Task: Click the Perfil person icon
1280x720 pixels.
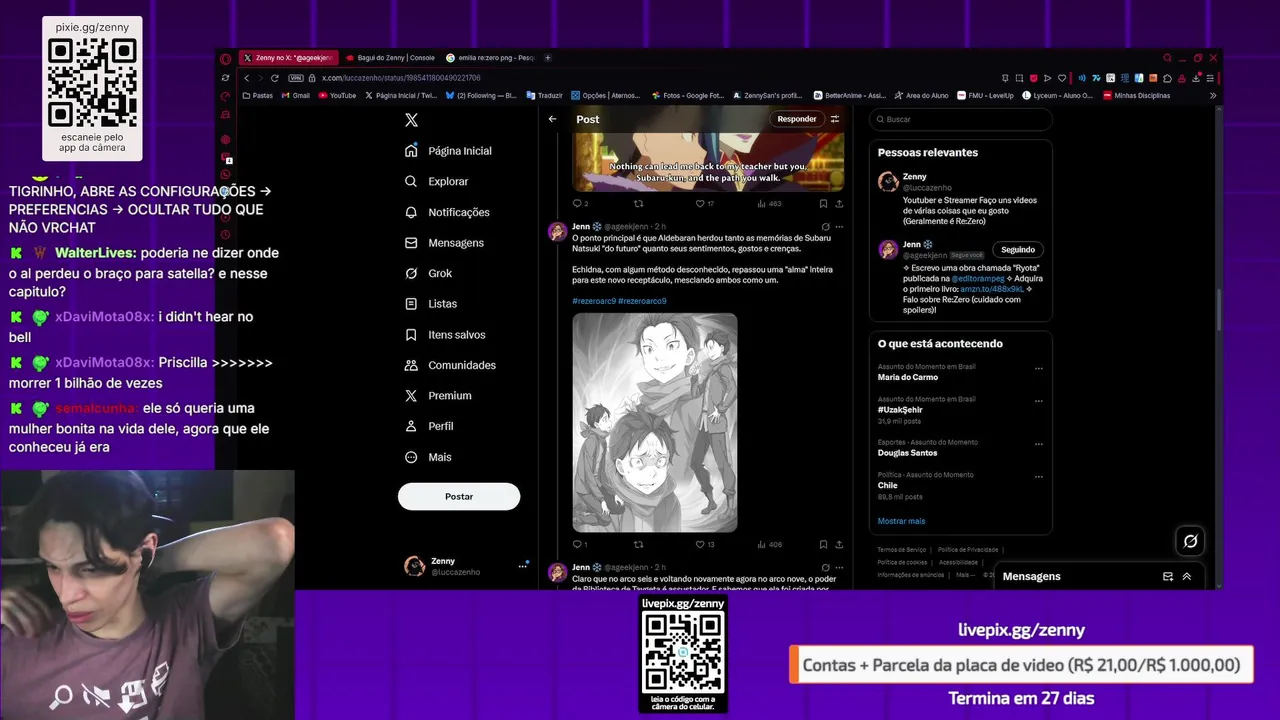Action: [411, 426]
